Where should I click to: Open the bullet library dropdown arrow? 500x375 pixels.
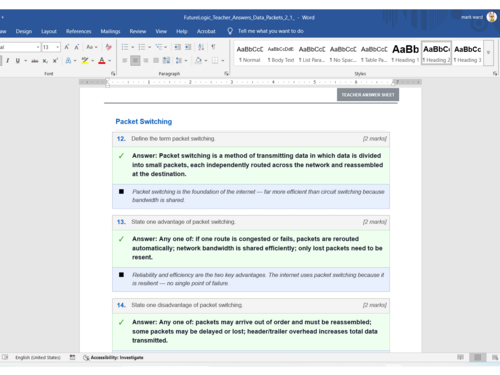(132, 47)
